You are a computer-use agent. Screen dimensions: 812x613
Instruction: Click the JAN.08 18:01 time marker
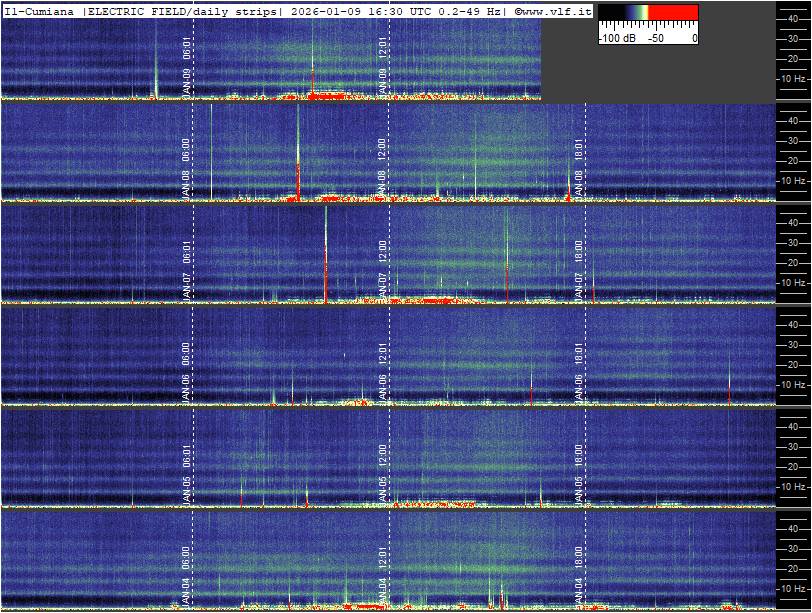click(579, 168)
